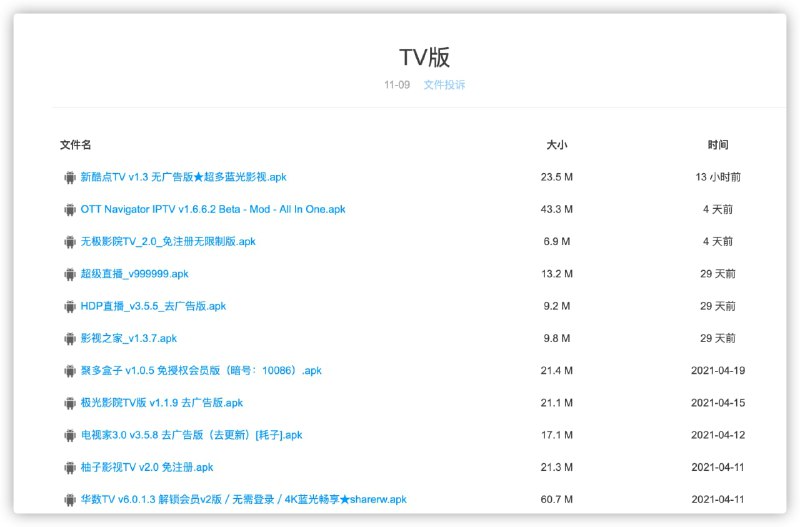Click the 9.2 M size value
Image resolution: width=800 pixels, height=527 pixels.
click(557, 306)
